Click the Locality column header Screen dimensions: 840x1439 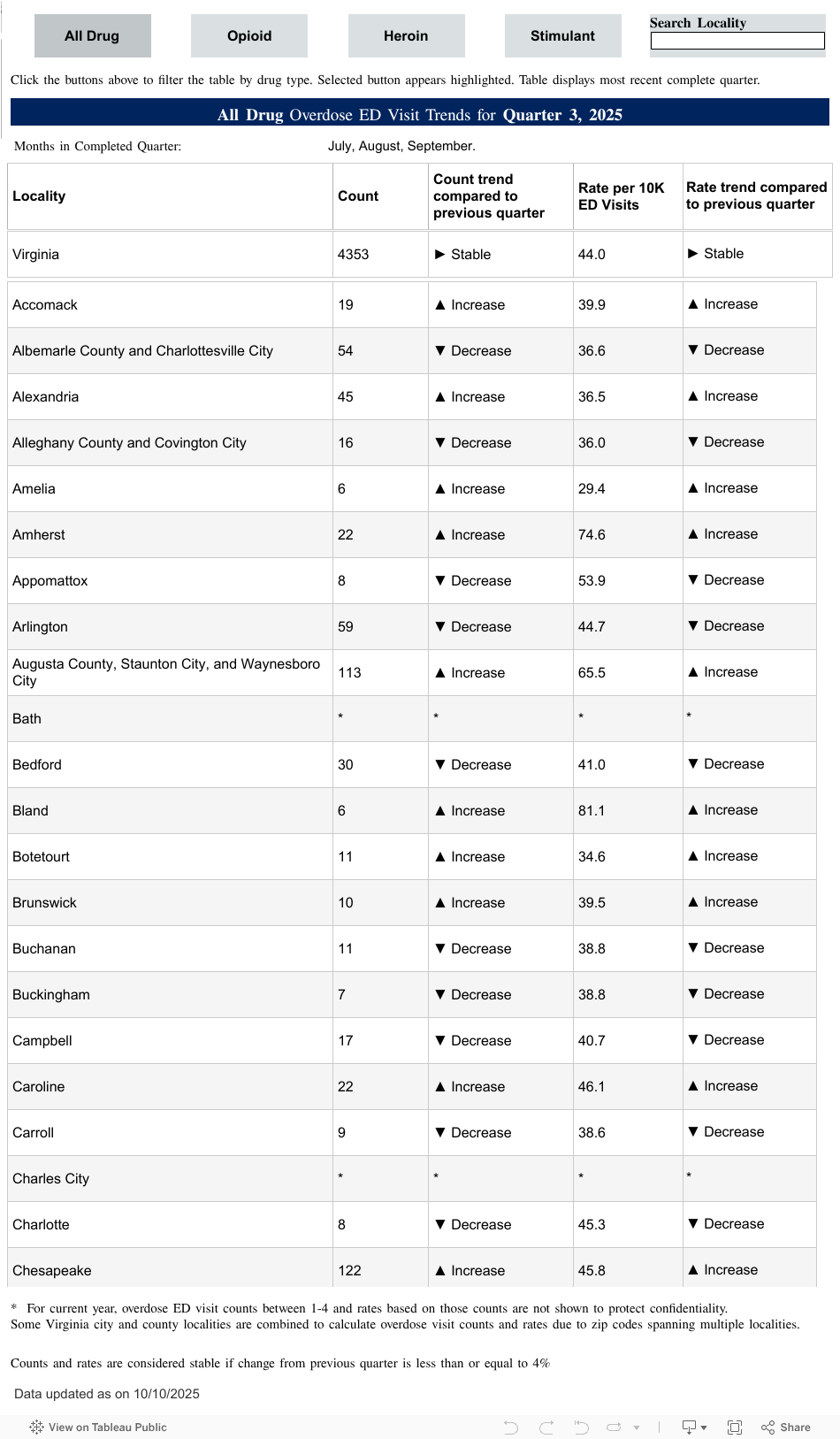(x=39, y=196)
